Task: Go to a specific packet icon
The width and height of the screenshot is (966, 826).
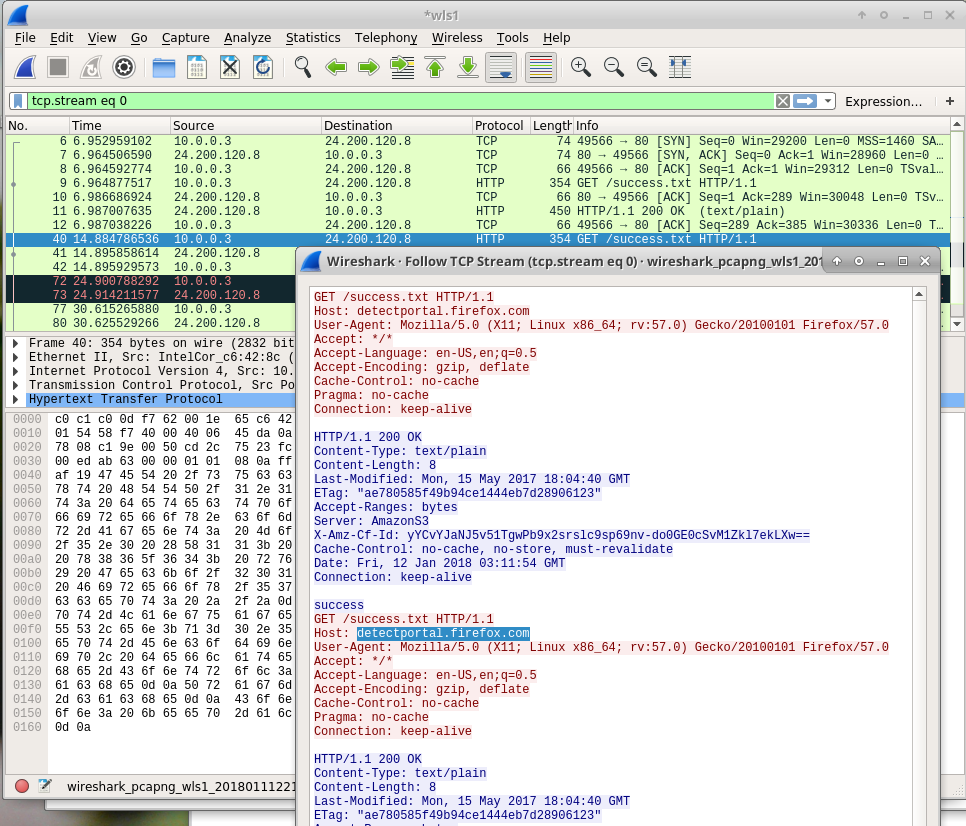Action: point(402,67)
